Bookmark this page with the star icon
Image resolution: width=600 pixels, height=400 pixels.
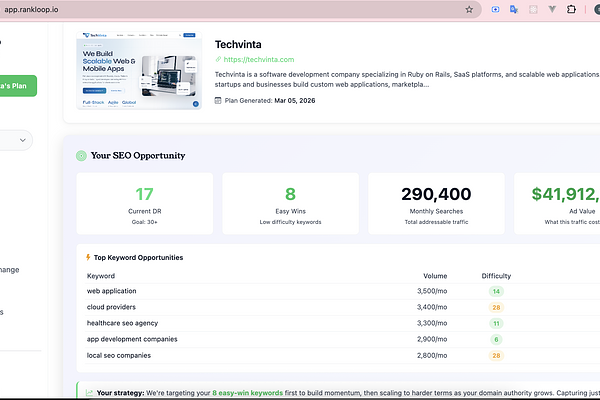point(469,9)
